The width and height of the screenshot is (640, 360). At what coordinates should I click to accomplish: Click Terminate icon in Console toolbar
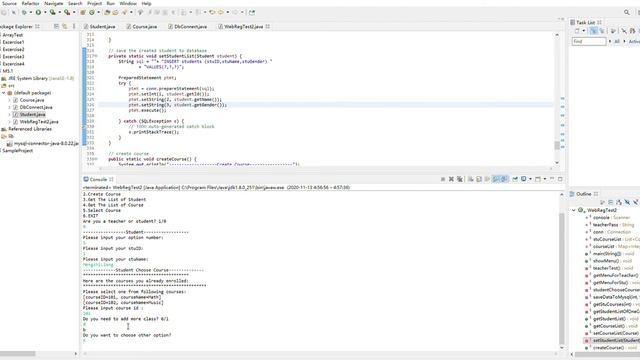point(443,179)
